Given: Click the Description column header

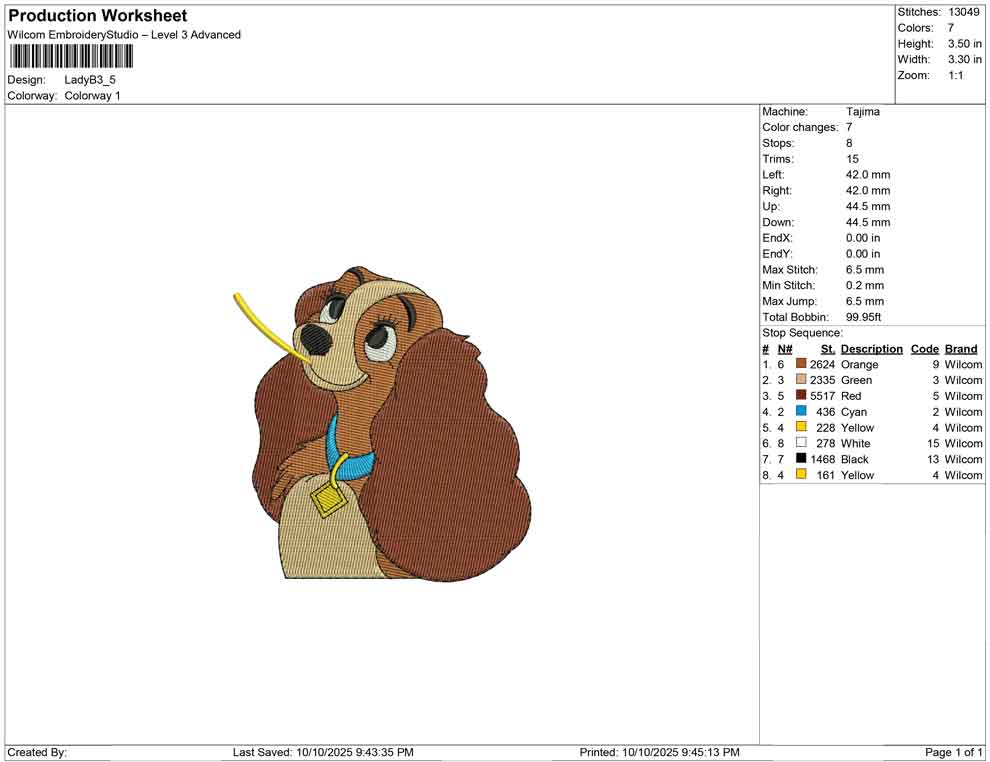Looking at the screenshot, I should (x=872, y=349).
